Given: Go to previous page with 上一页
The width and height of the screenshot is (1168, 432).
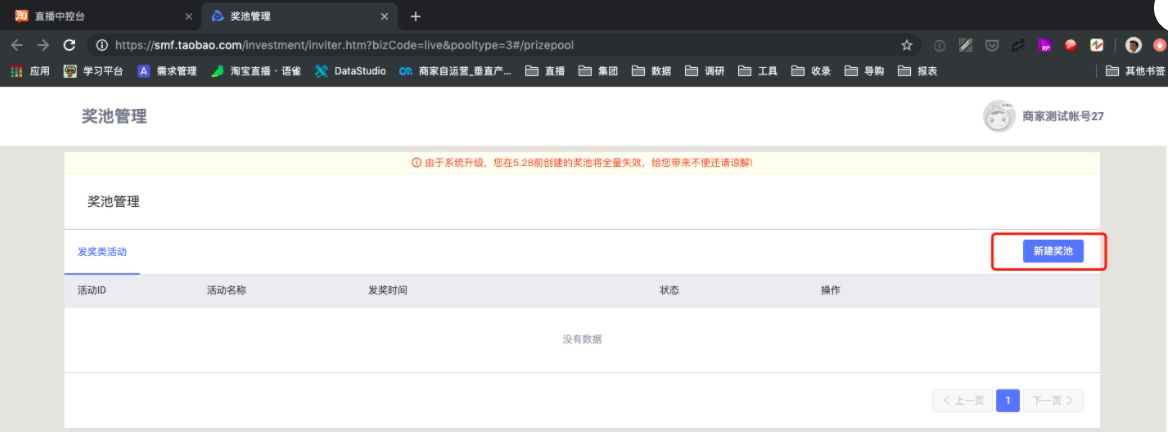Looking at the screenshot, I should (961, 401).
